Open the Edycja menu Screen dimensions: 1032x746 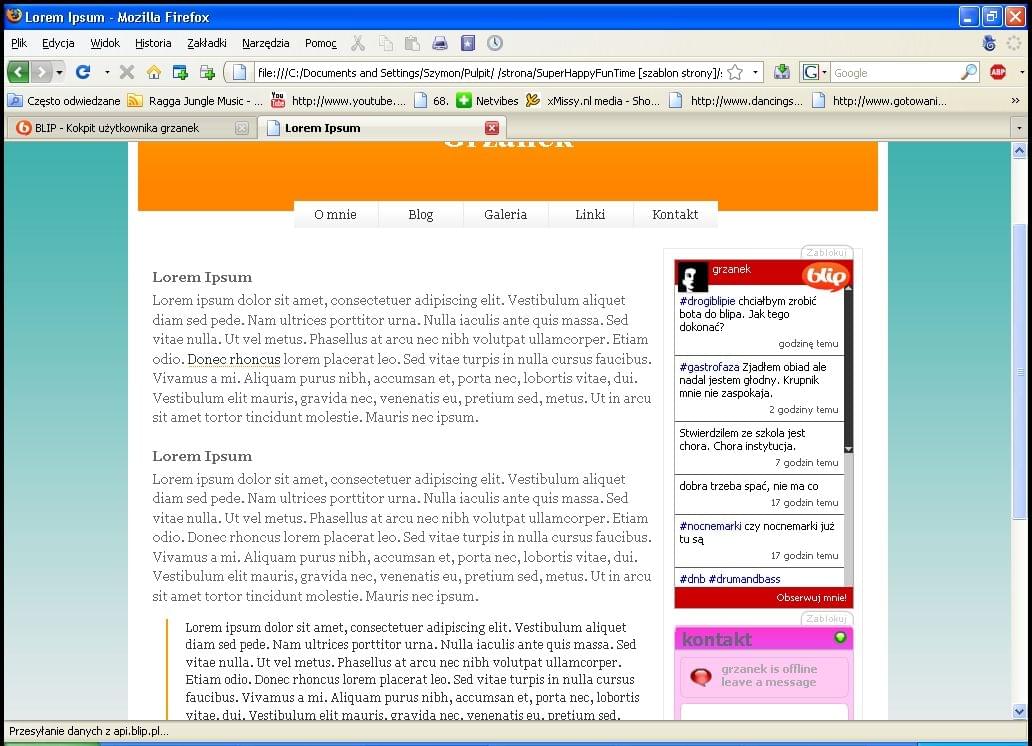[x=58, y=43]
